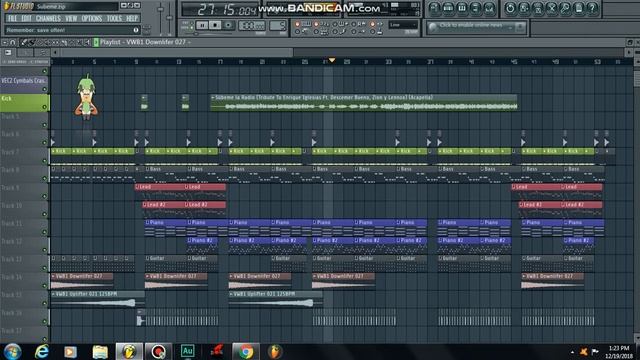Mute the VEC2 Cymbals track
640x360 pixels.
pos(44,89)
